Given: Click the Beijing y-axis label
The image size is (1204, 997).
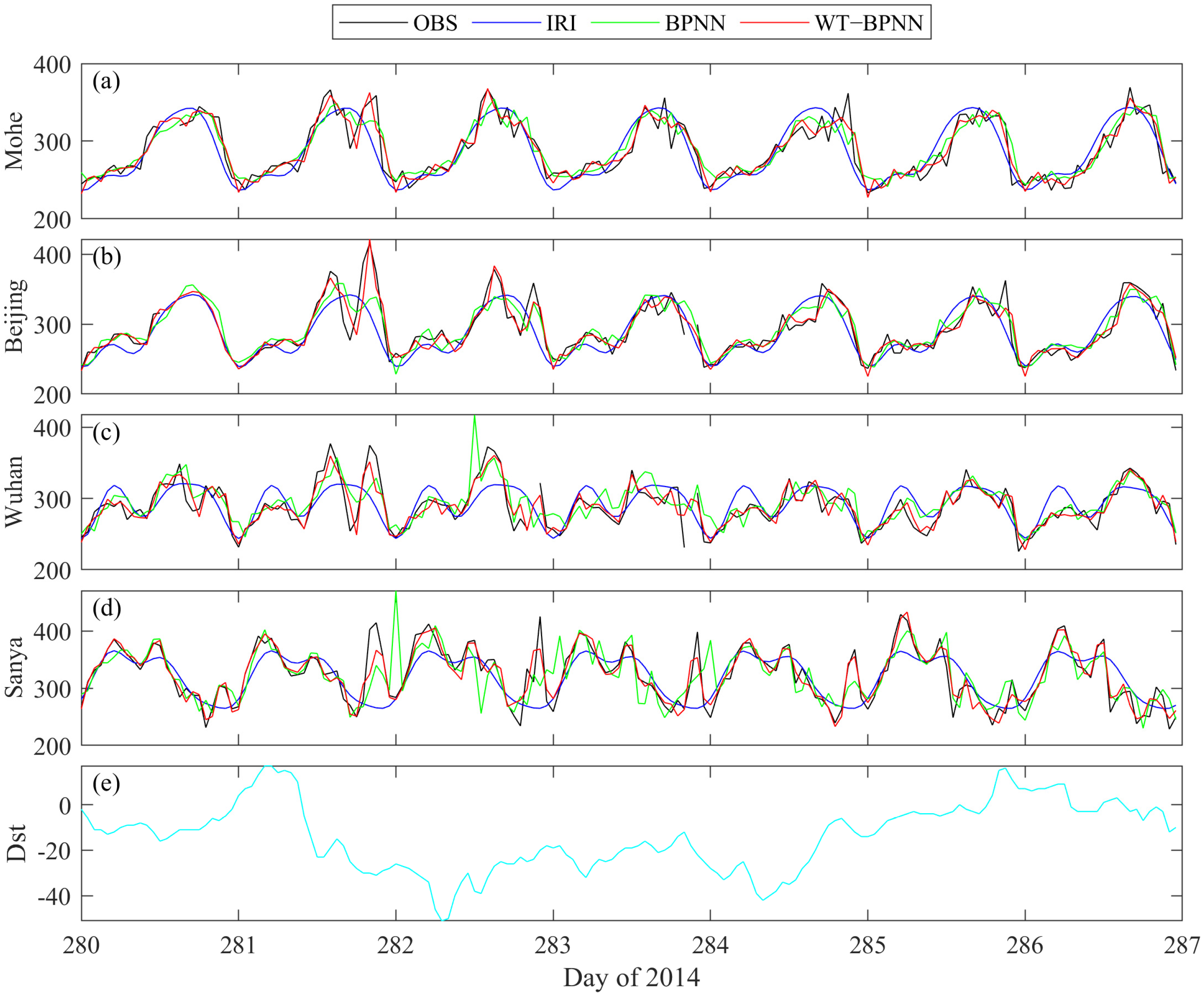Looking at the screenshot, I should point(16,316).
